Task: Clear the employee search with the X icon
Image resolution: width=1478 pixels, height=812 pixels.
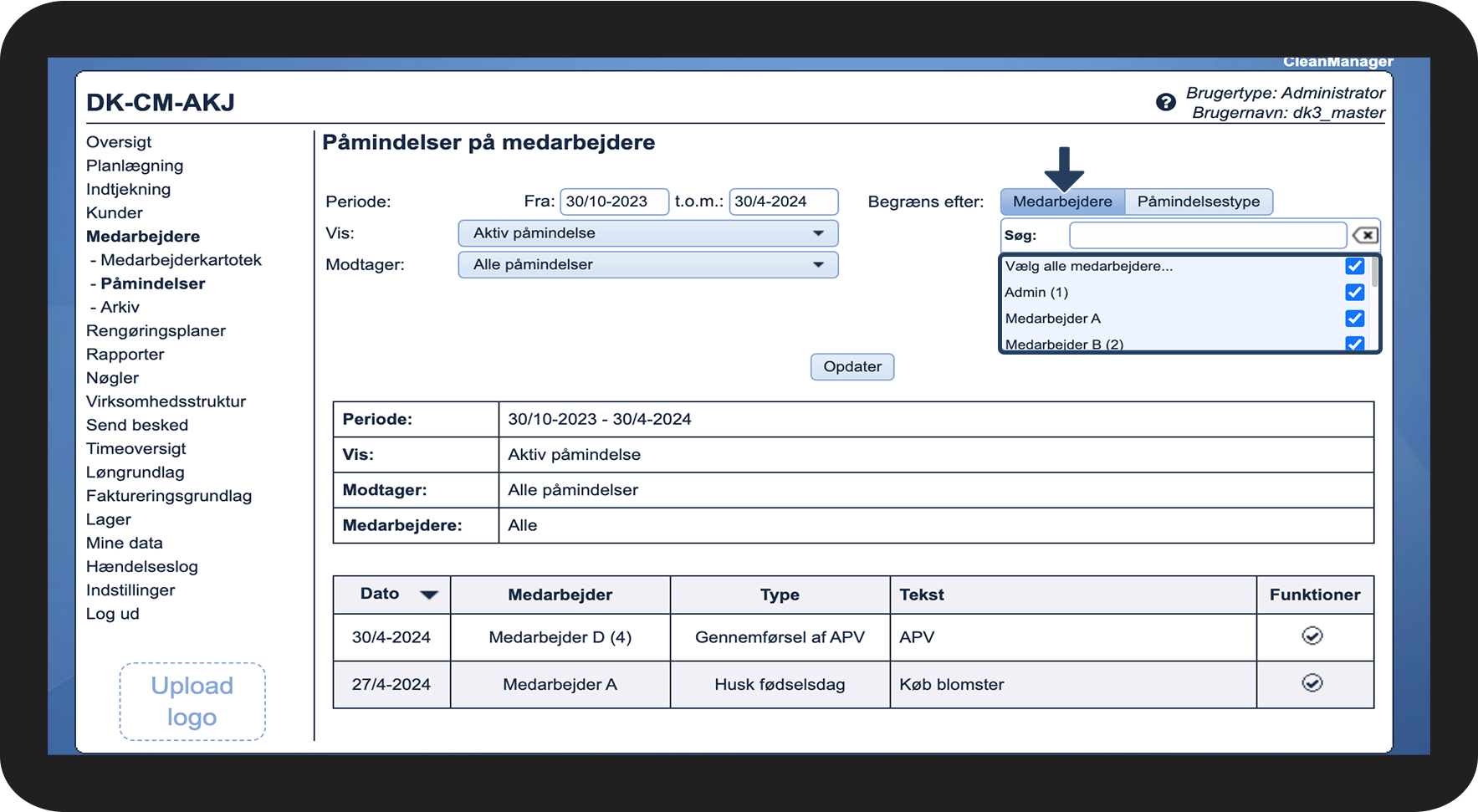Action: pyautogui.click(x=1365, y=235)
